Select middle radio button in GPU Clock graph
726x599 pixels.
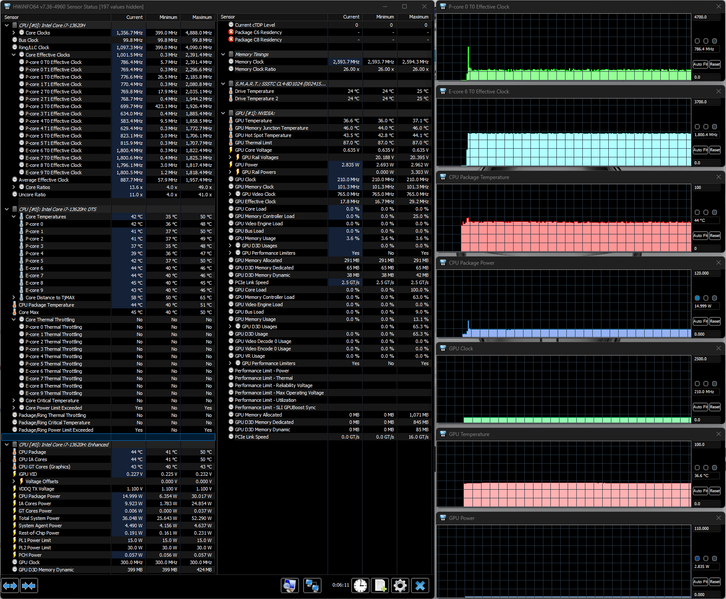(706, 383)
